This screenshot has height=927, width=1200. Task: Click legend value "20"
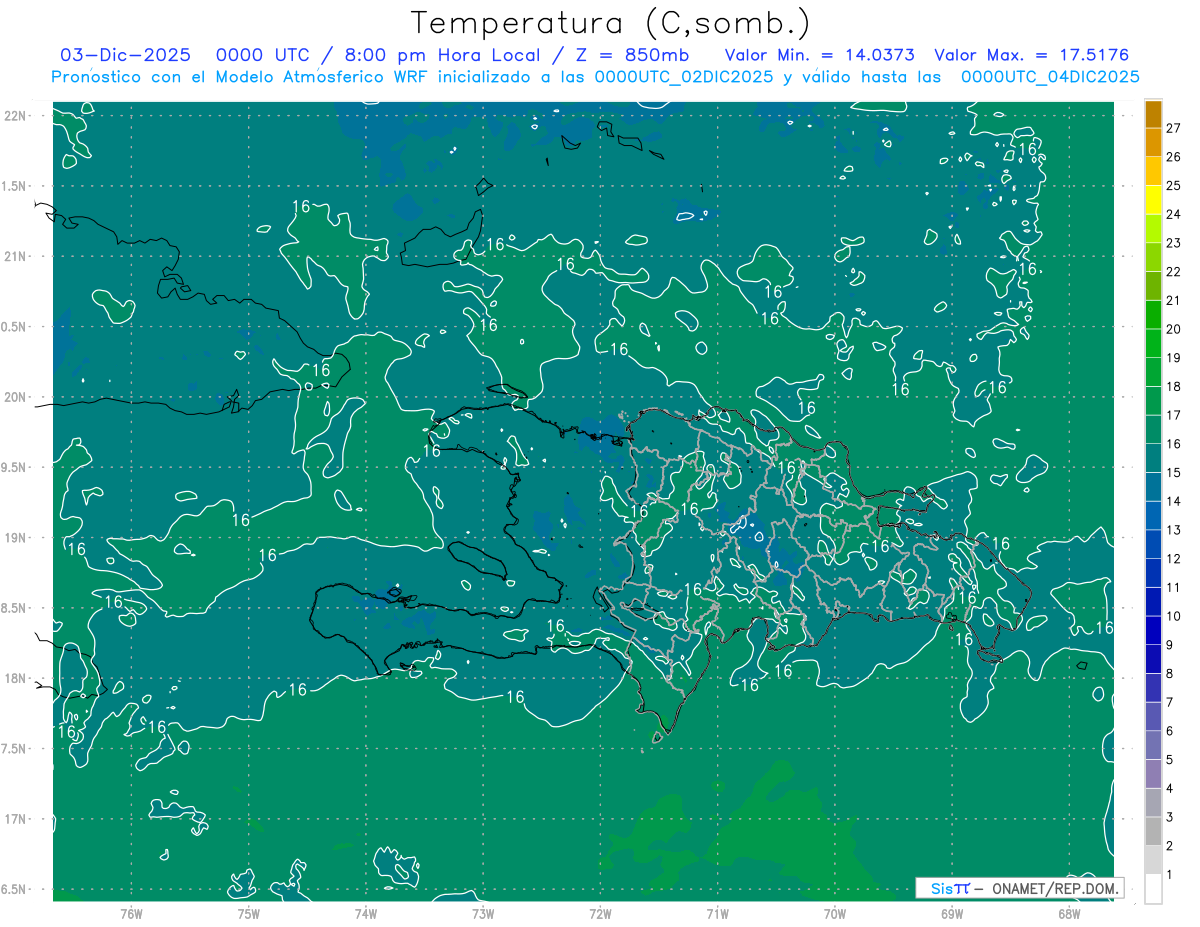[x=1173, y=329]
